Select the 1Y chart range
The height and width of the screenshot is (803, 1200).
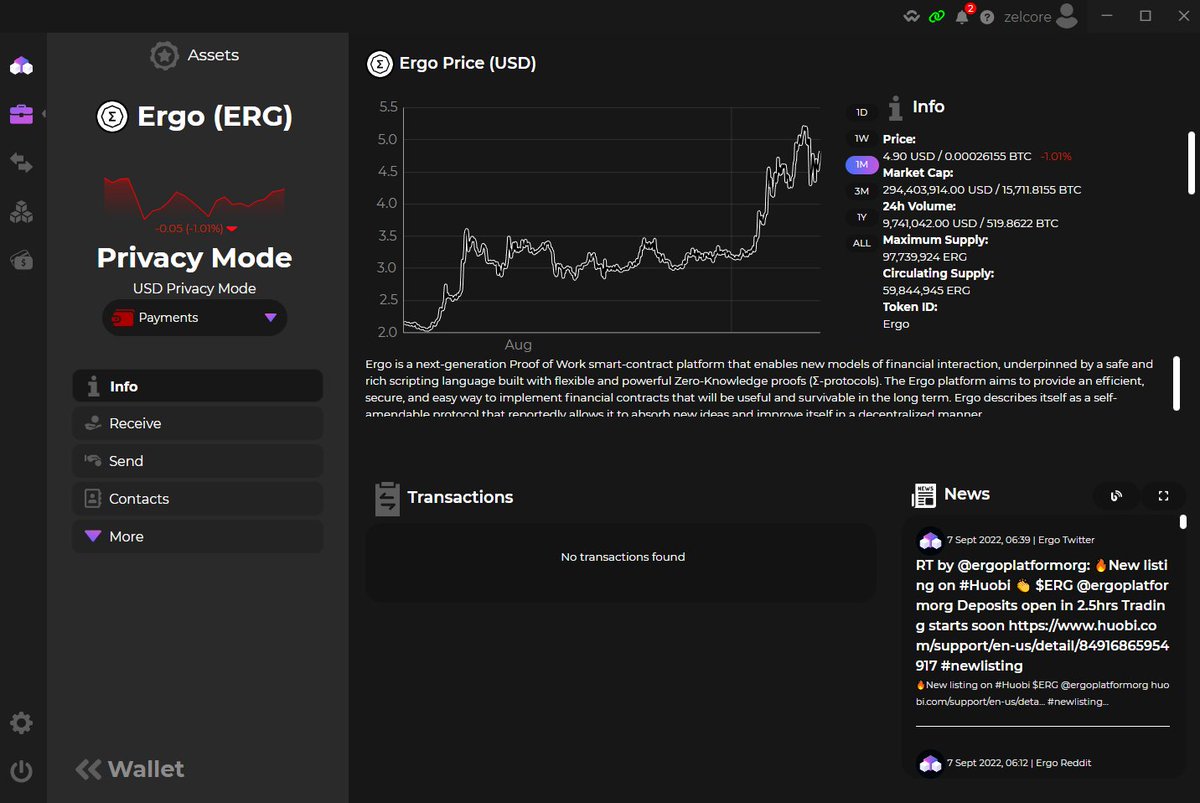click(862, 217)
